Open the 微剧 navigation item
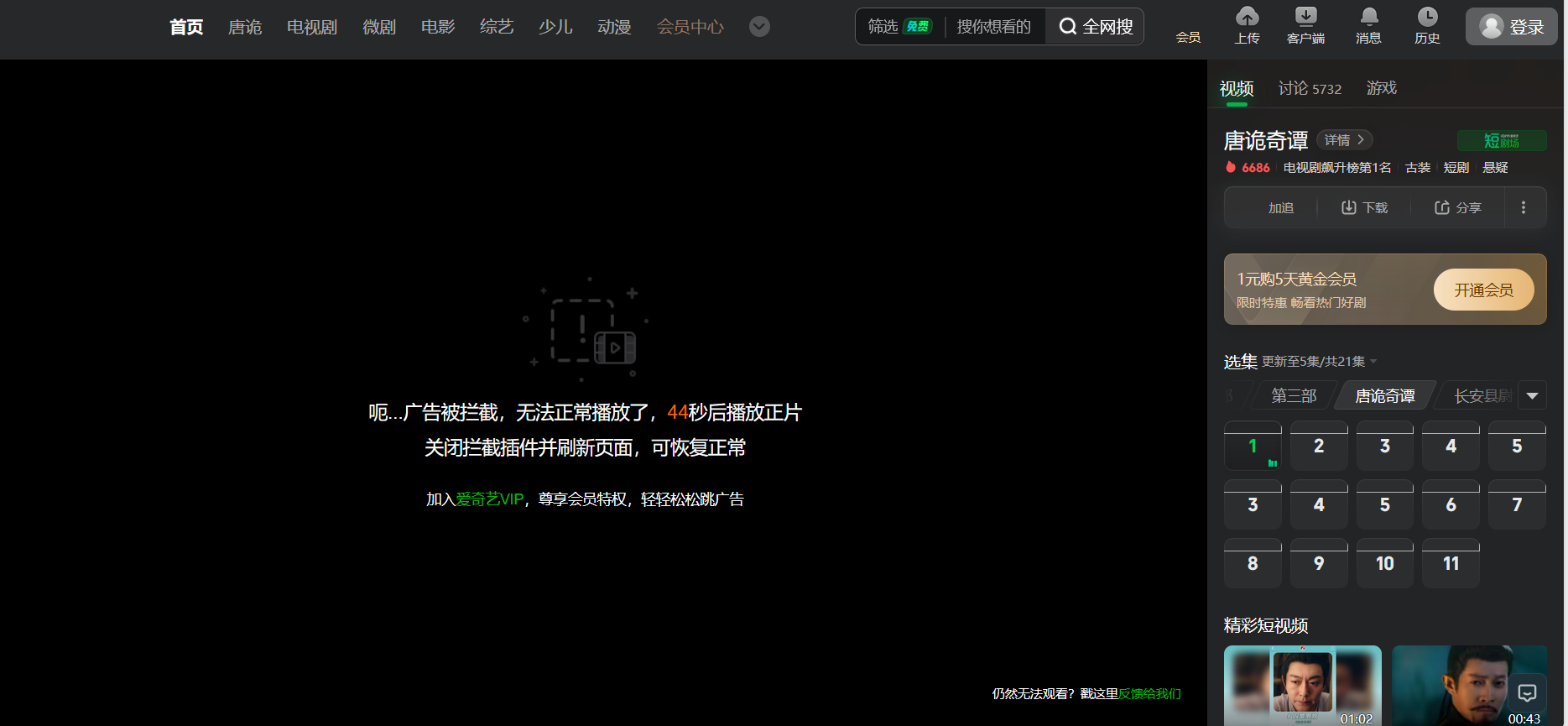The image size is (1568, 726). click(x=379, y=27)
